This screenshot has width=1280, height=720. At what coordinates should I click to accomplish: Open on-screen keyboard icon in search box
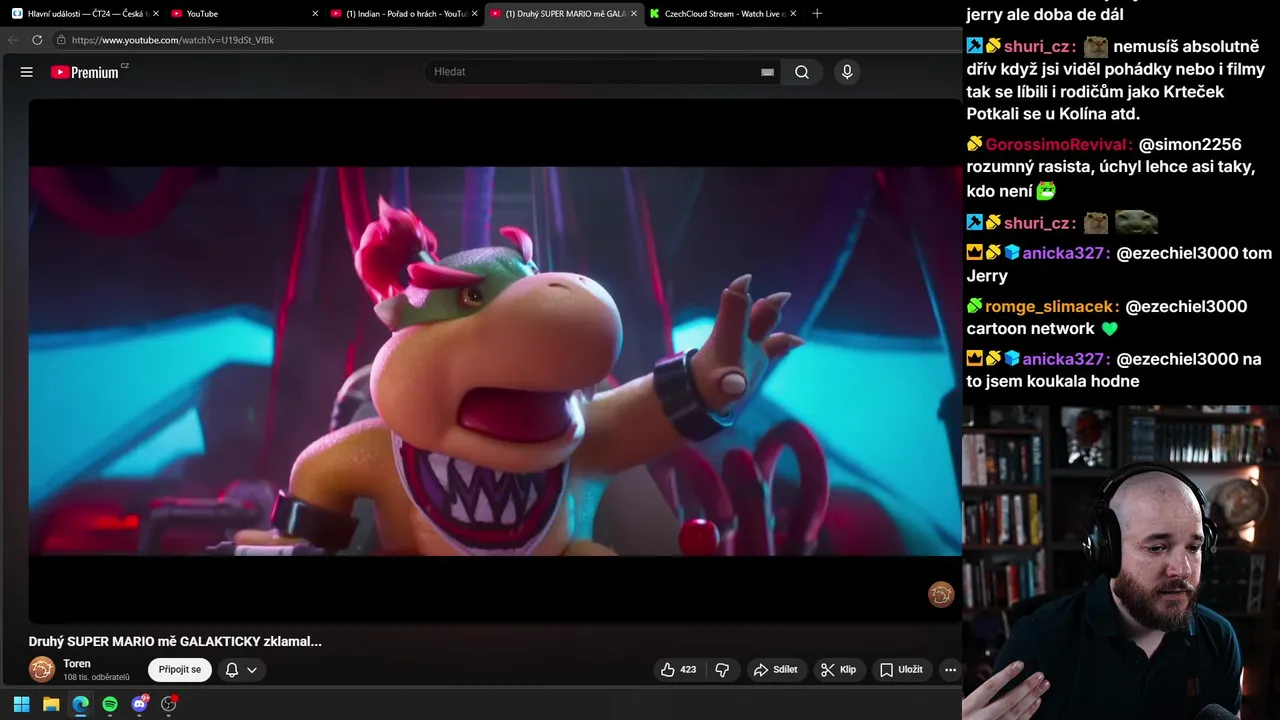[767, 72]
